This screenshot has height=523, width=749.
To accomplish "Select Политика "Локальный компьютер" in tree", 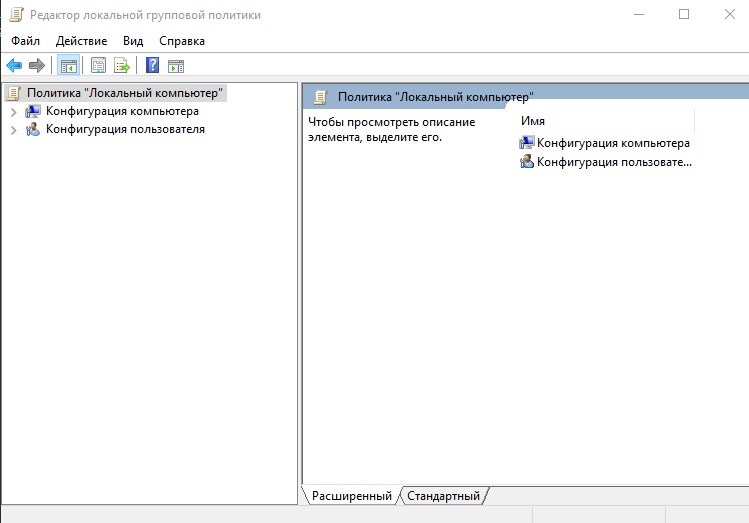I will tap(125, 93).
